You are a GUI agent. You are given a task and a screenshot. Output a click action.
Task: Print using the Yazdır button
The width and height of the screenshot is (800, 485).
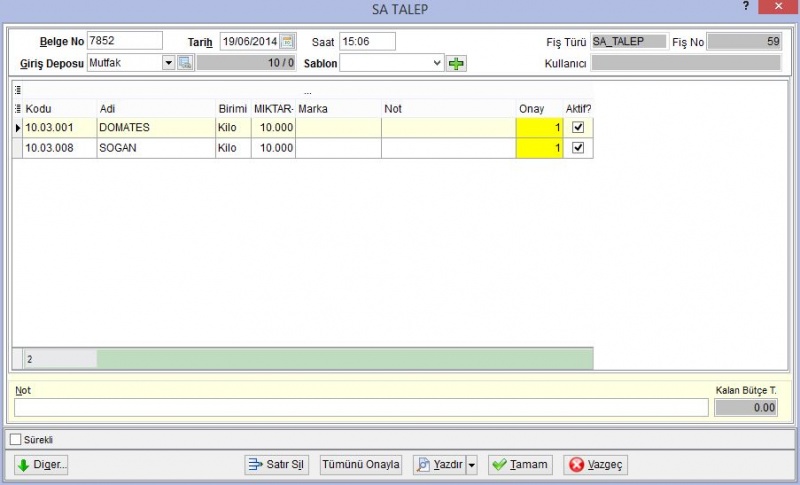tap(440, 465)
